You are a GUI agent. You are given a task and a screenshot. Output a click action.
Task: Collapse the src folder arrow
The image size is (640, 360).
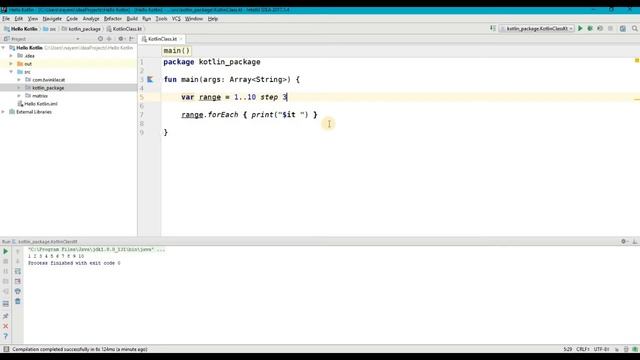tap(11, 72)
